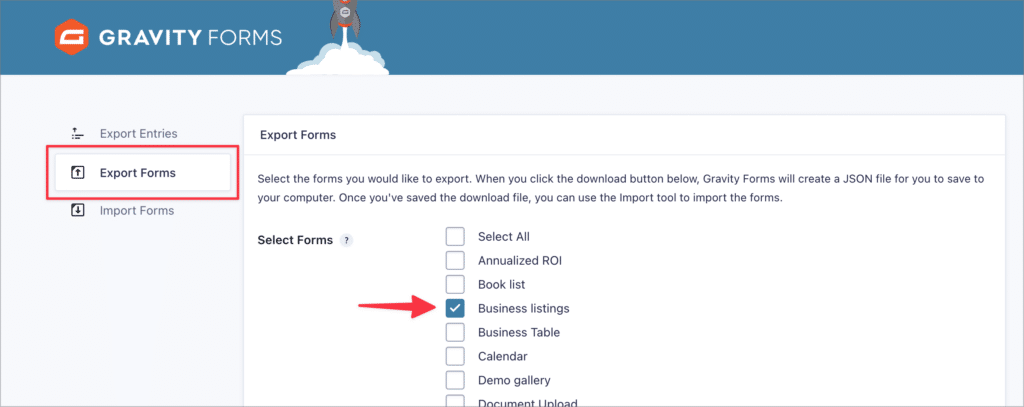The height and width of the screenshot is (407, 1024).
Task: Click the GRAVITY FORMS wordmark in header
Action: coord(190,37)
